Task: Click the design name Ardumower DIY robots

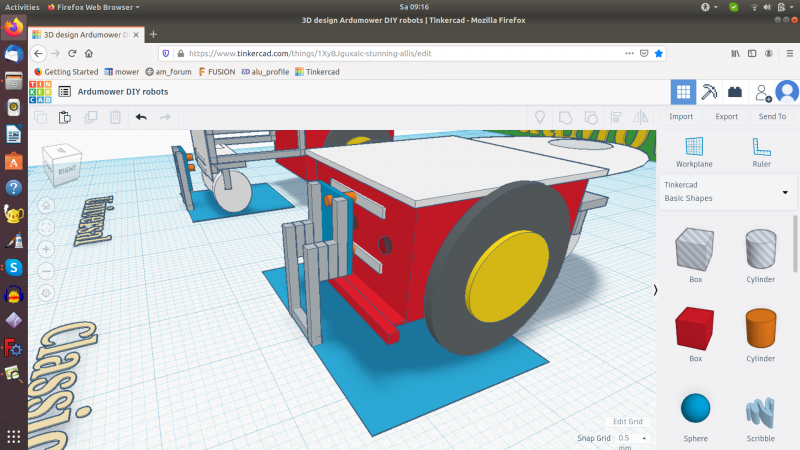Action: [x=123, y=92]
